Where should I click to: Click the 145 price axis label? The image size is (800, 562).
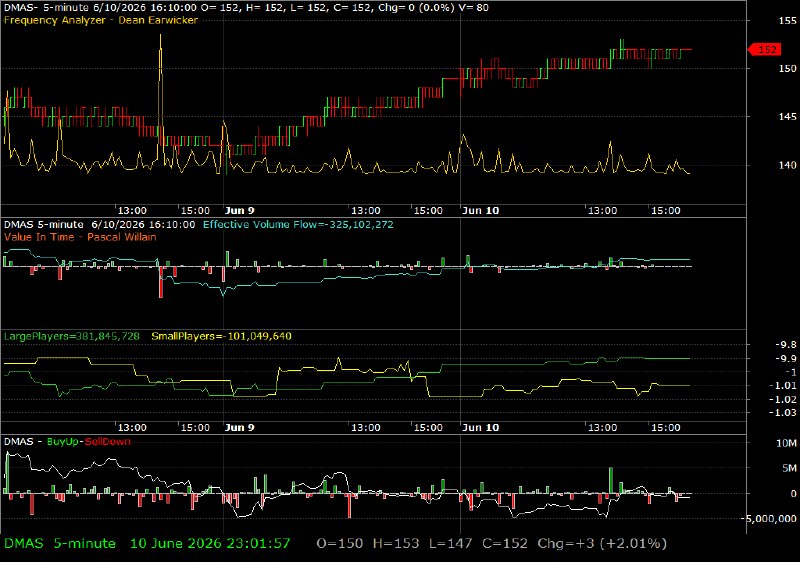click(787, 117)
